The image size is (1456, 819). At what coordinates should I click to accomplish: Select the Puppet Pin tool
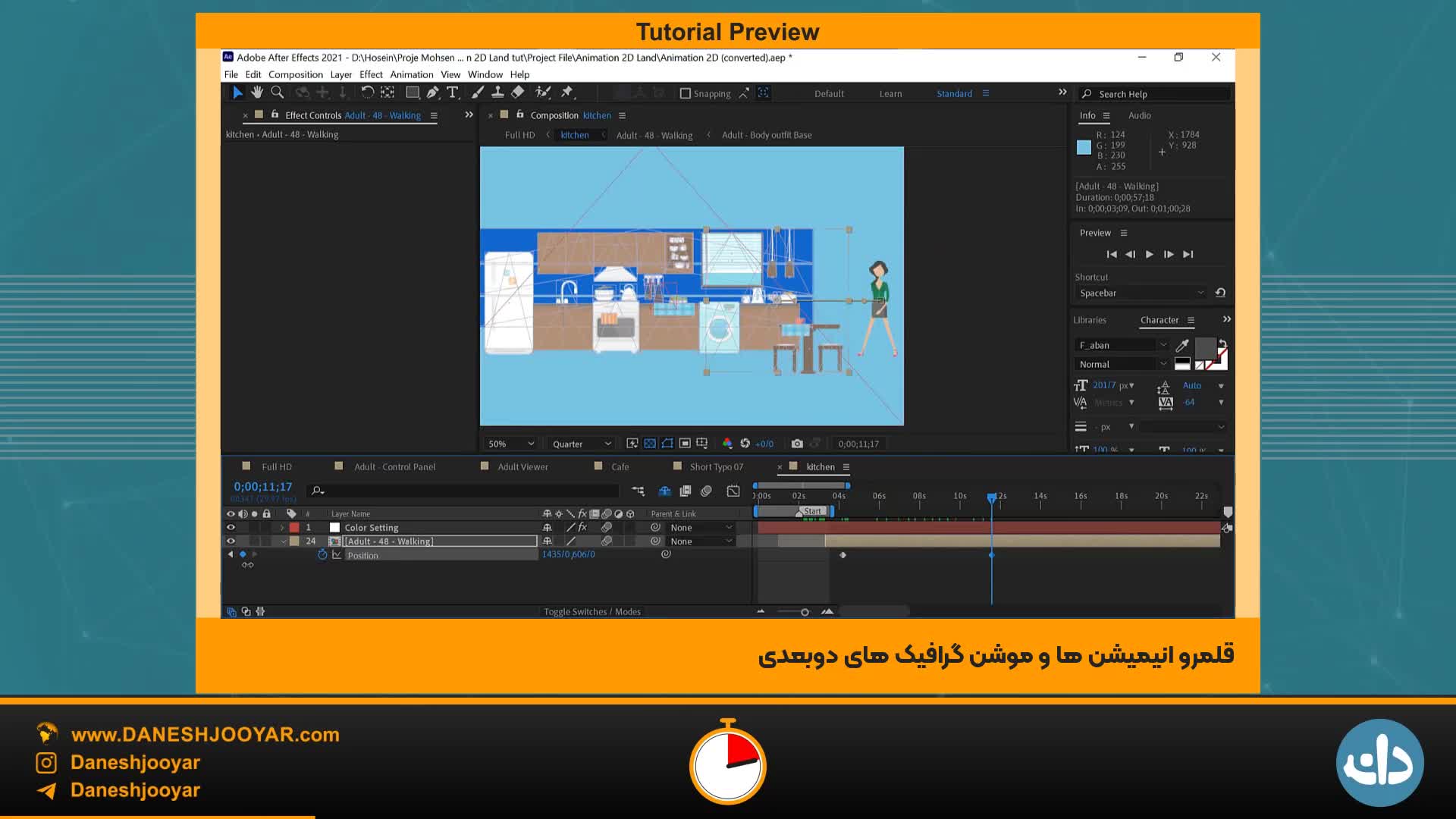click(x=566, y=93)
